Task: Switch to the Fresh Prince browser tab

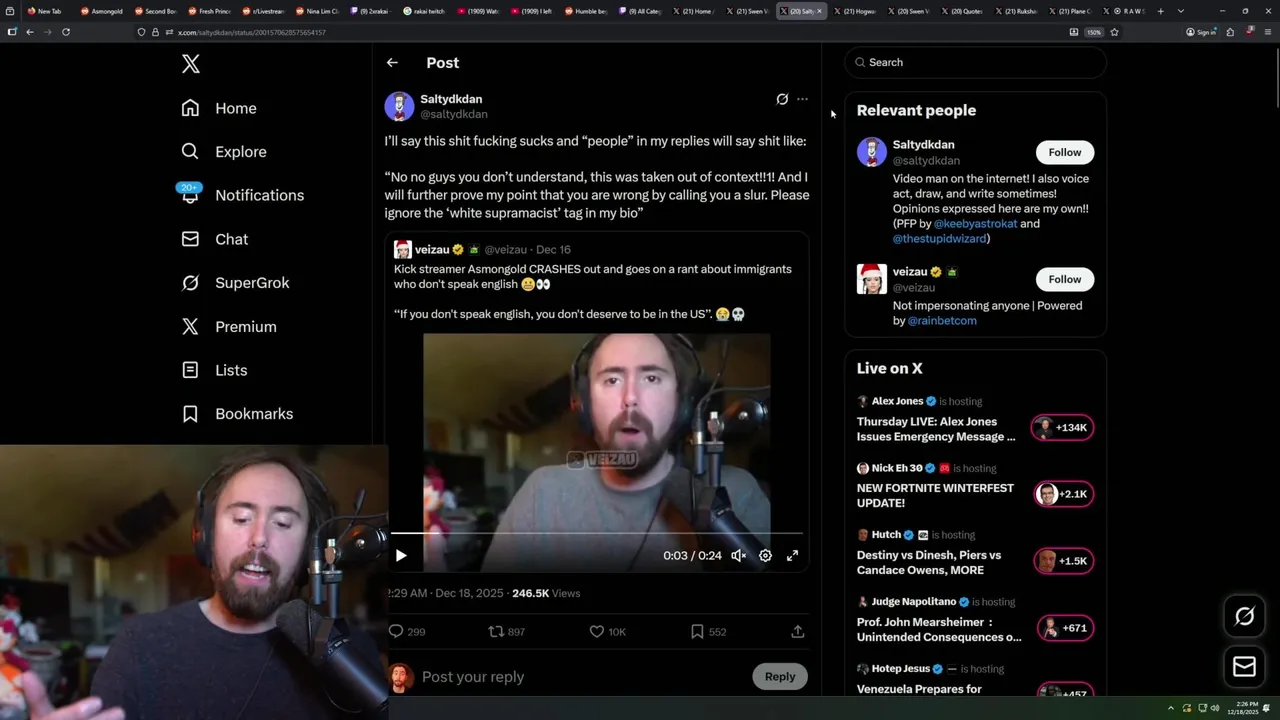Action: click(209, 11)
